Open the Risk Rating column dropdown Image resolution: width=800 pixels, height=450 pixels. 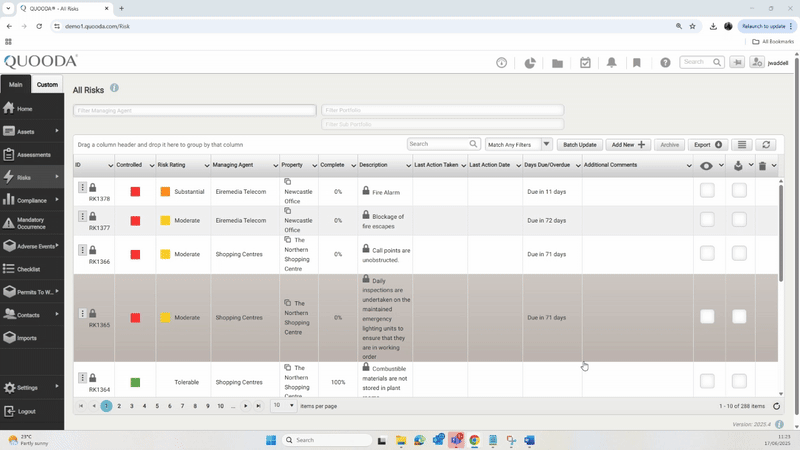(x=207, y=166)
